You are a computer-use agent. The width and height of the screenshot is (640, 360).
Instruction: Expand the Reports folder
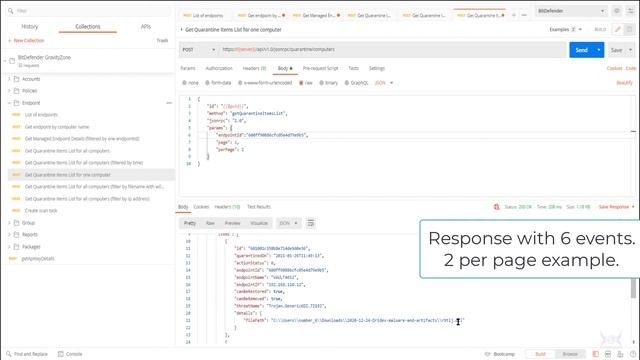click(x=9, y=235)
